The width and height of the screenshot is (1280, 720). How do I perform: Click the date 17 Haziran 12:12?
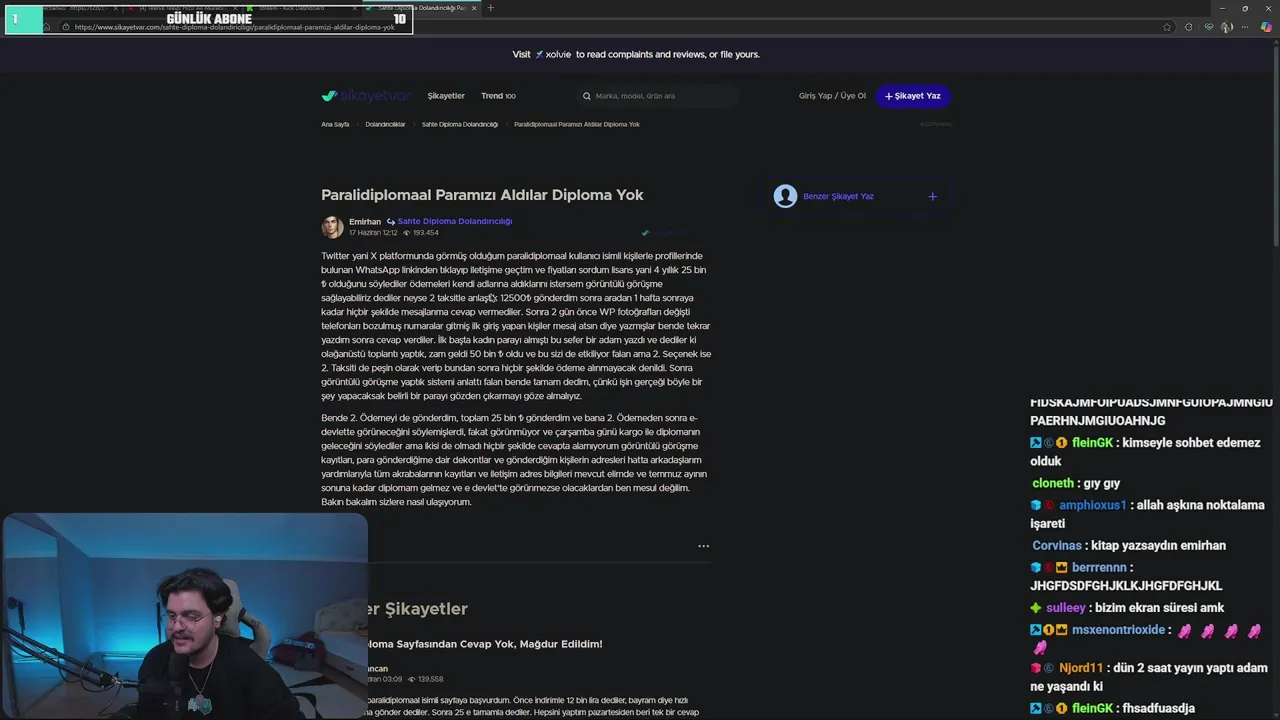click(373, 233)
